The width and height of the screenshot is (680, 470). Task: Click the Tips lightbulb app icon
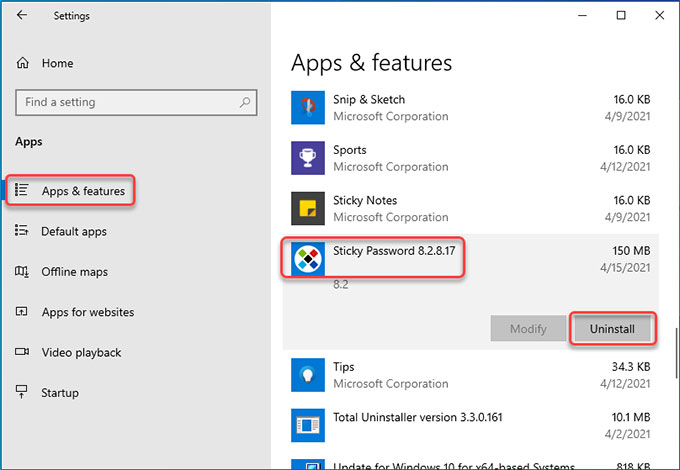coord(308,375)
